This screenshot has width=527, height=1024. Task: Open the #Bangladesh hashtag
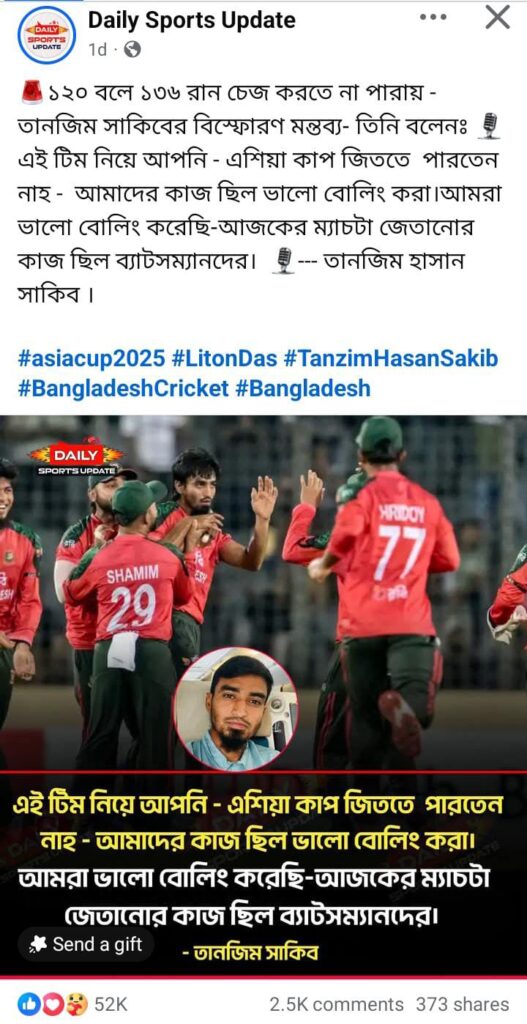coord(302,388)
